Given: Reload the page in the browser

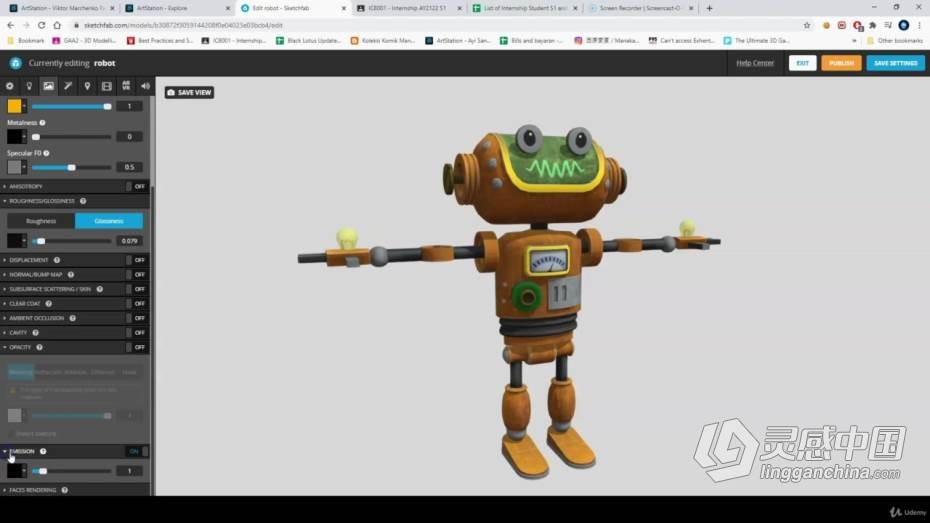Looking at the screenshot, I should pos(41,25).
